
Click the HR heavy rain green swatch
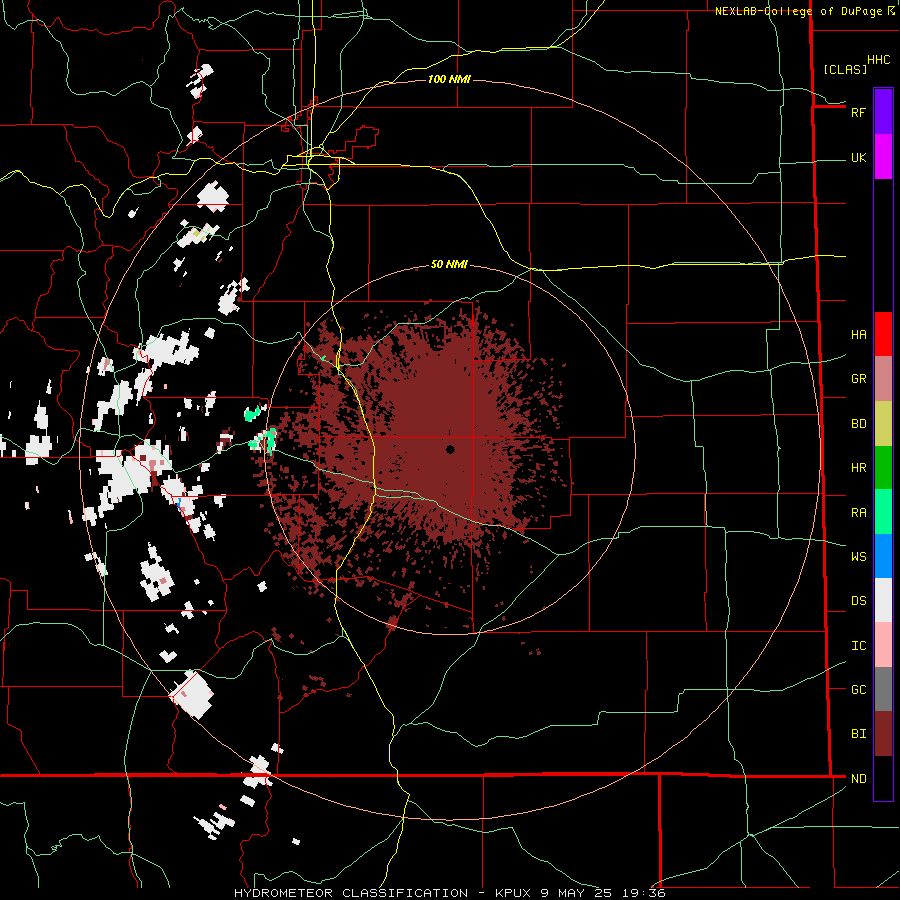pos(883,468)
